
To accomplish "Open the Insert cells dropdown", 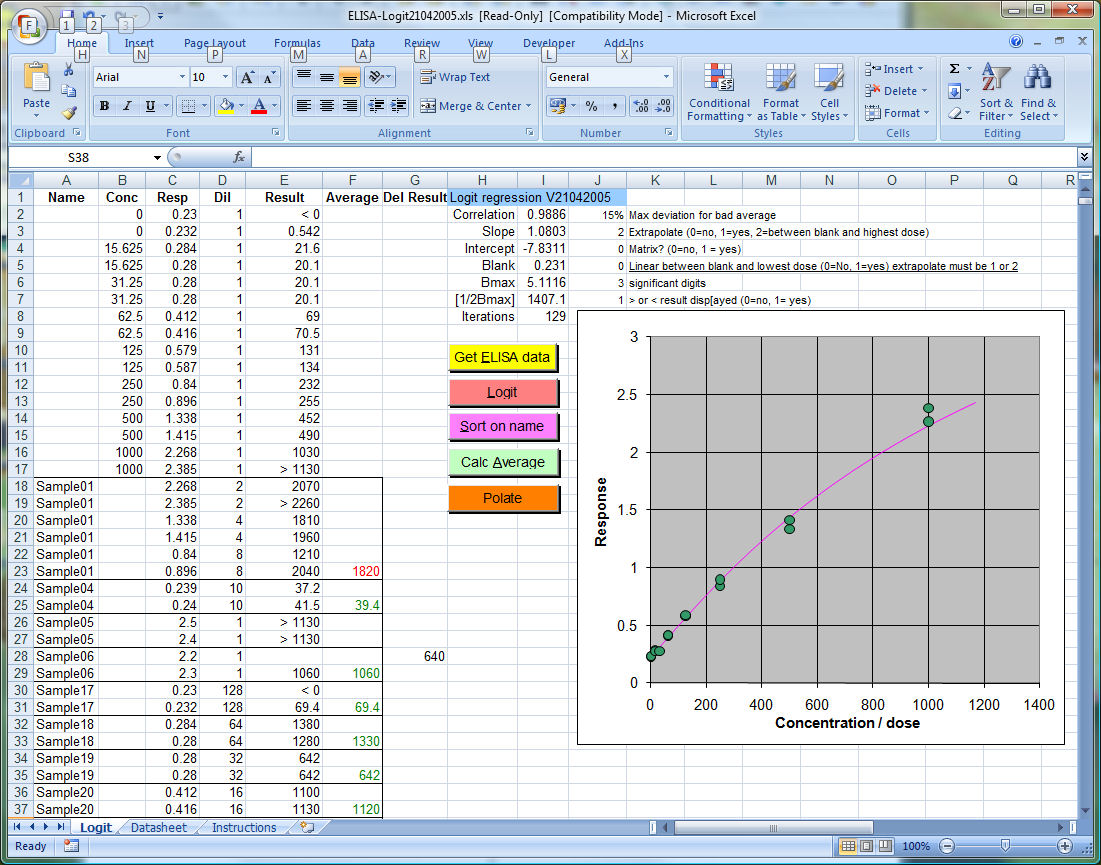I will click(894, 69).
